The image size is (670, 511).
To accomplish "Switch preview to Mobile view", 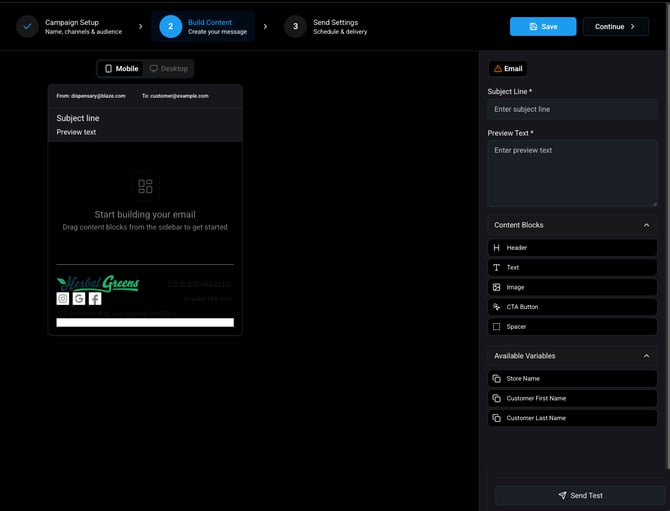I will click(121, 69).
